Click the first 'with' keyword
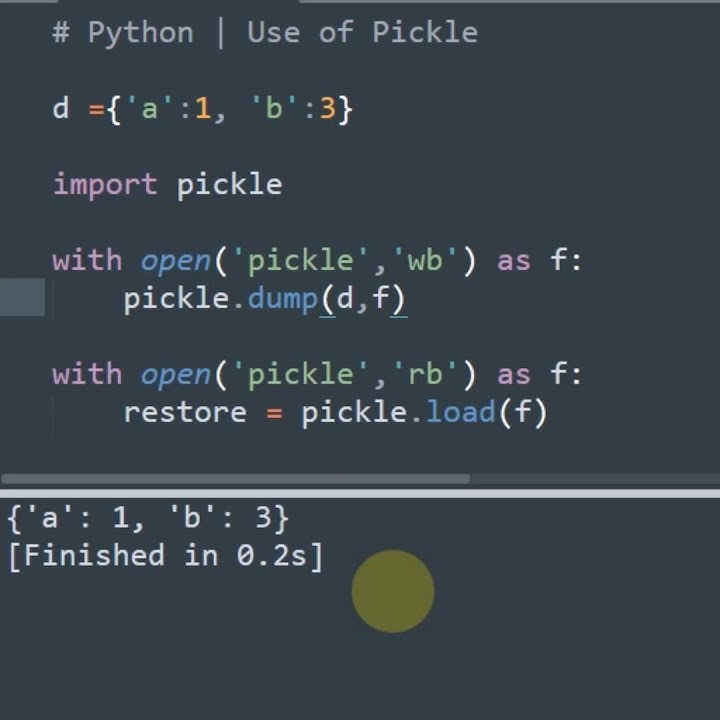The width and height of the screenshot is (720, 720). click(87, 261)
